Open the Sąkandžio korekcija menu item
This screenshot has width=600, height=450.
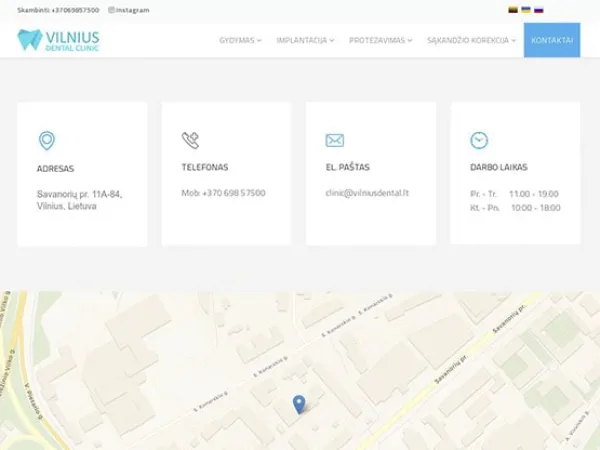[468, 40]
